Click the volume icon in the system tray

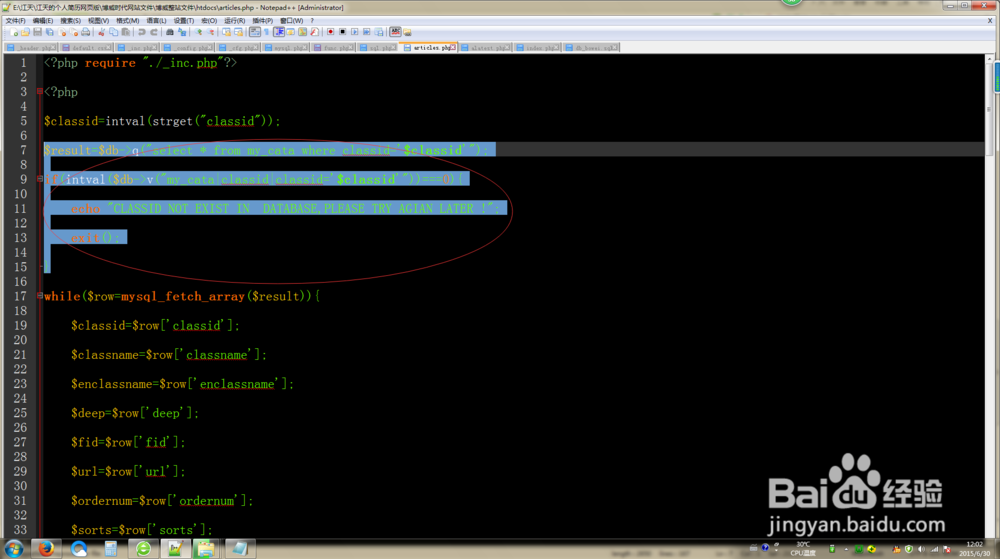click(x=921, y=549)
